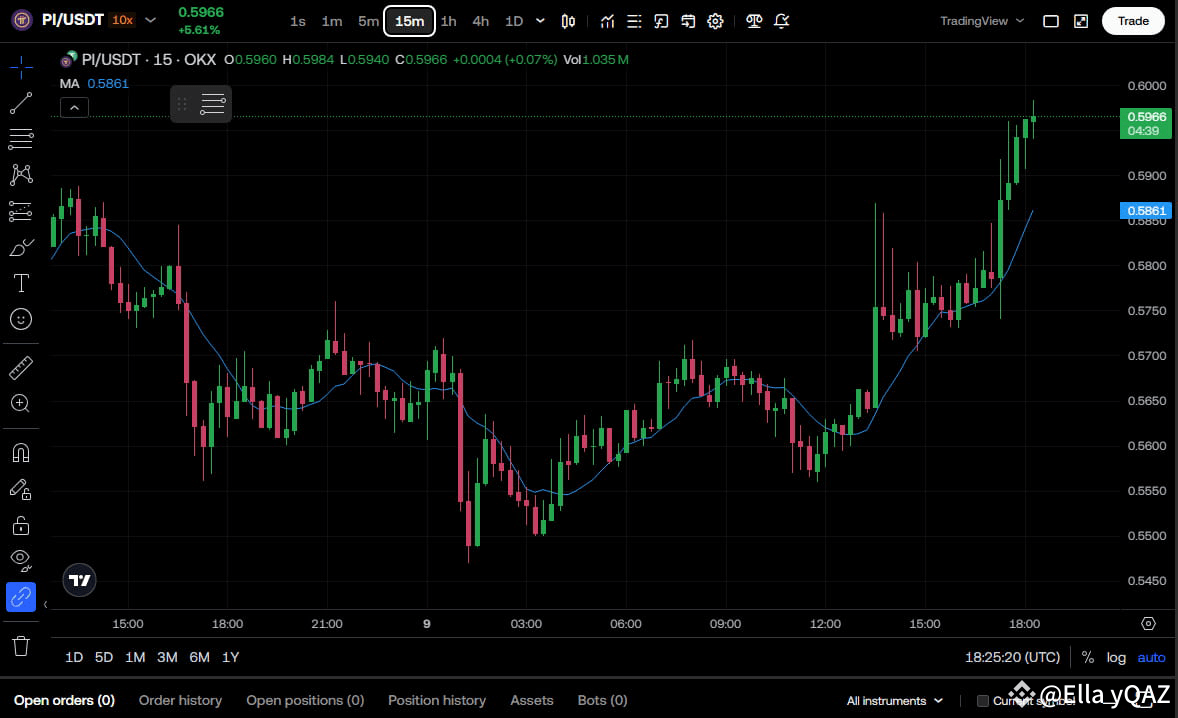Image resolution: width=1178 pixels, height=718 pixels.
Task: Set bottom chart range to 1D
Action: tap(74, 657)
